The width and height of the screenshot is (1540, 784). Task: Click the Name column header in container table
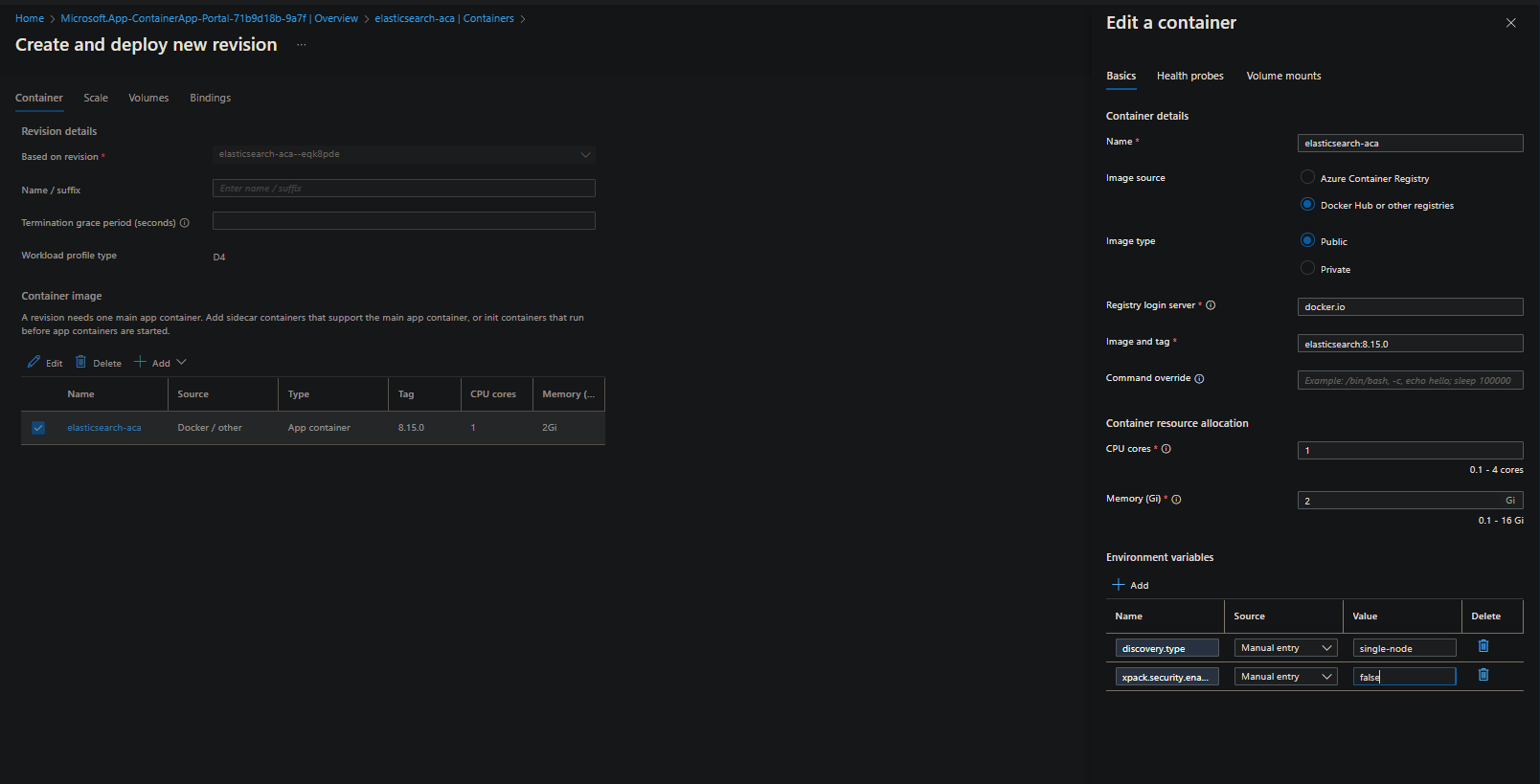click(x=80, y=394)
